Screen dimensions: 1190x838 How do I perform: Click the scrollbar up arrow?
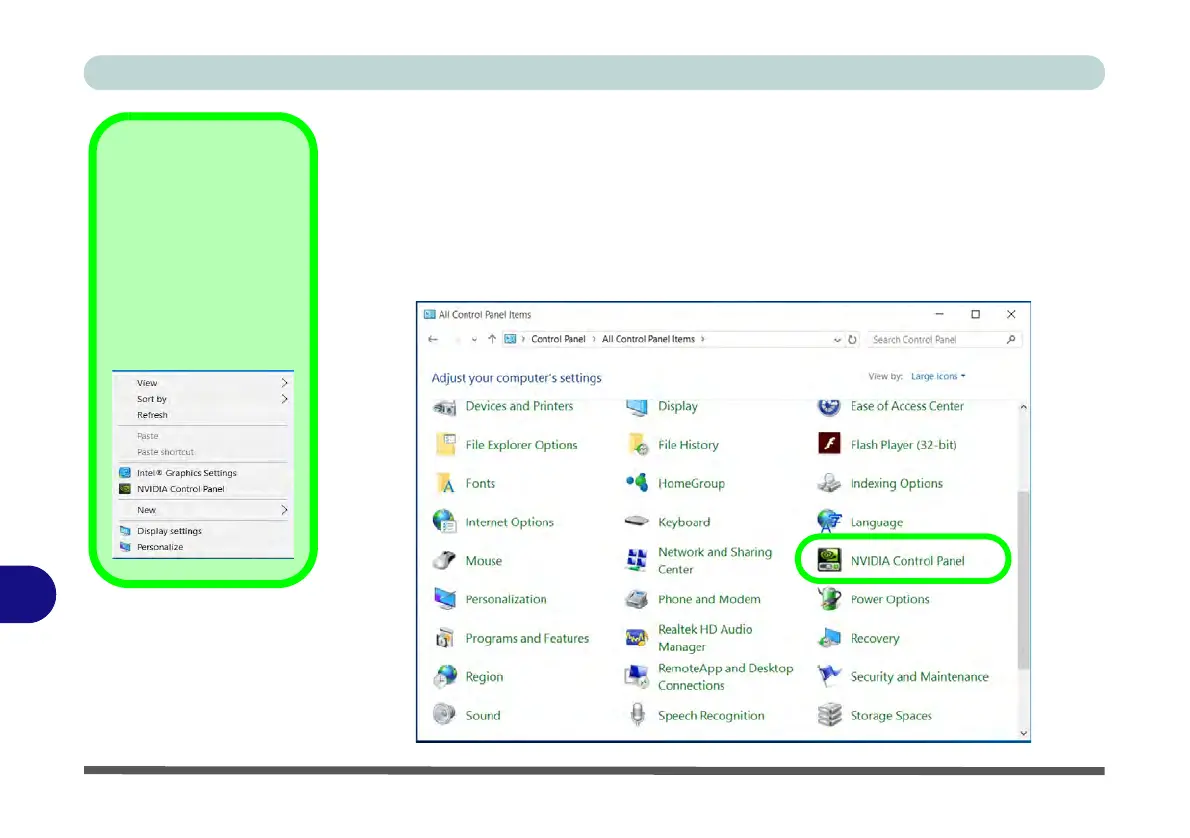(x=1023, y=407)
